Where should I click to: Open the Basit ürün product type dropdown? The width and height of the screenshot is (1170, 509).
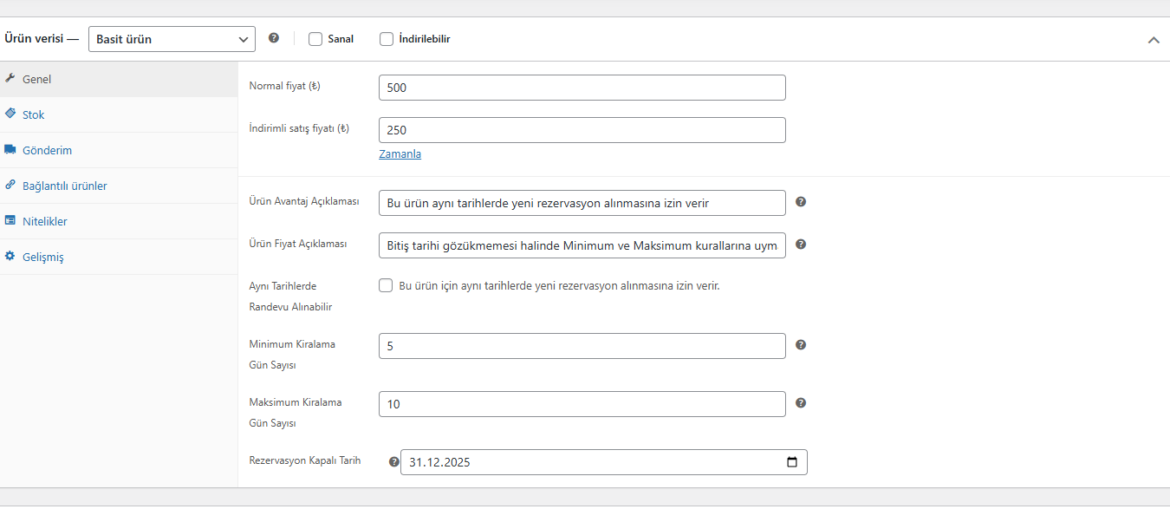[x=172, y=39]
